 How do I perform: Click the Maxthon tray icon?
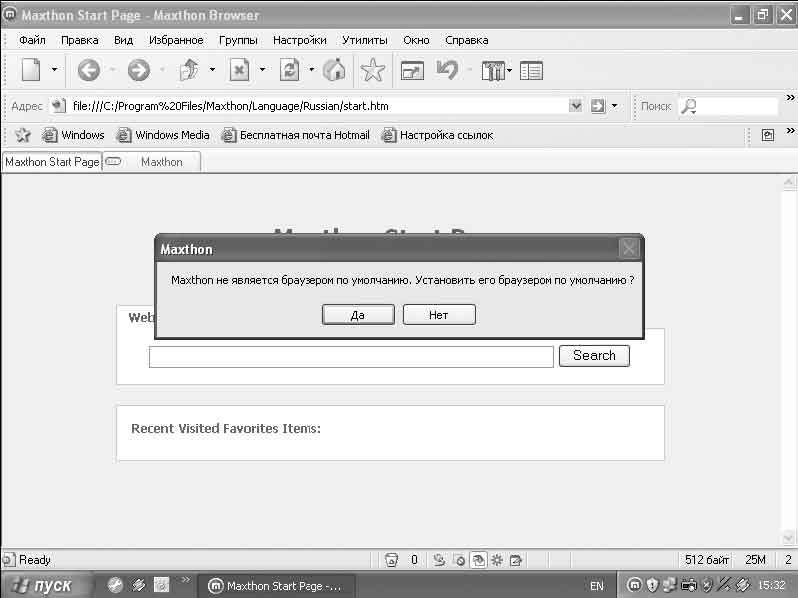pyautogui.click(x=633, y=585)
